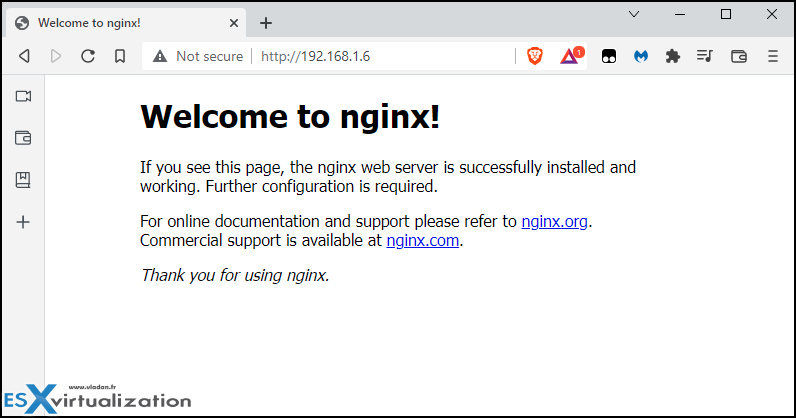Viewport: 796px width, 418px height.
Task: Click the text 'Thank you for using nginx.'
Action: (x=235, y=275)
